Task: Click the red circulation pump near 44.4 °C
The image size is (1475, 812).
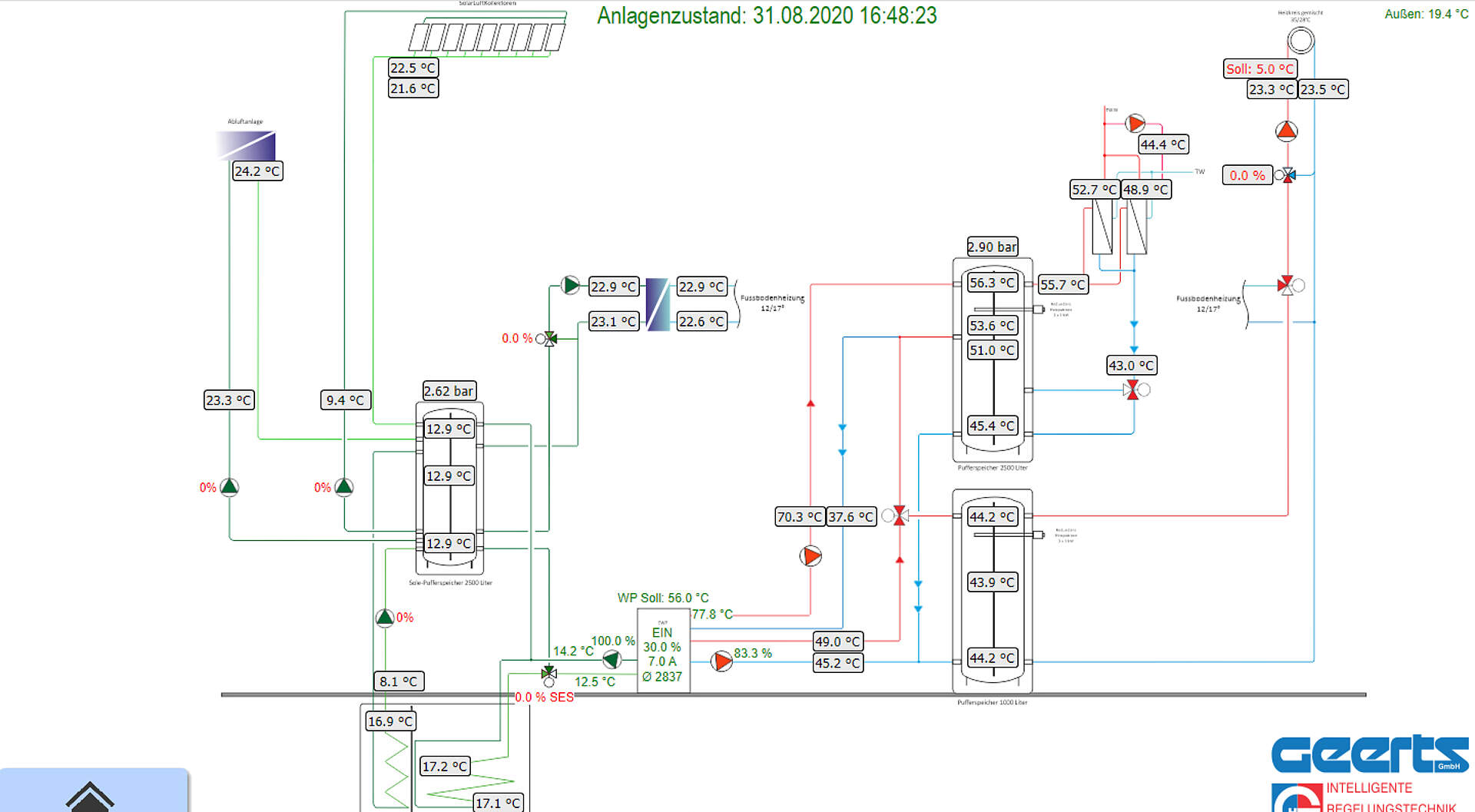Action: point(1135,123)
